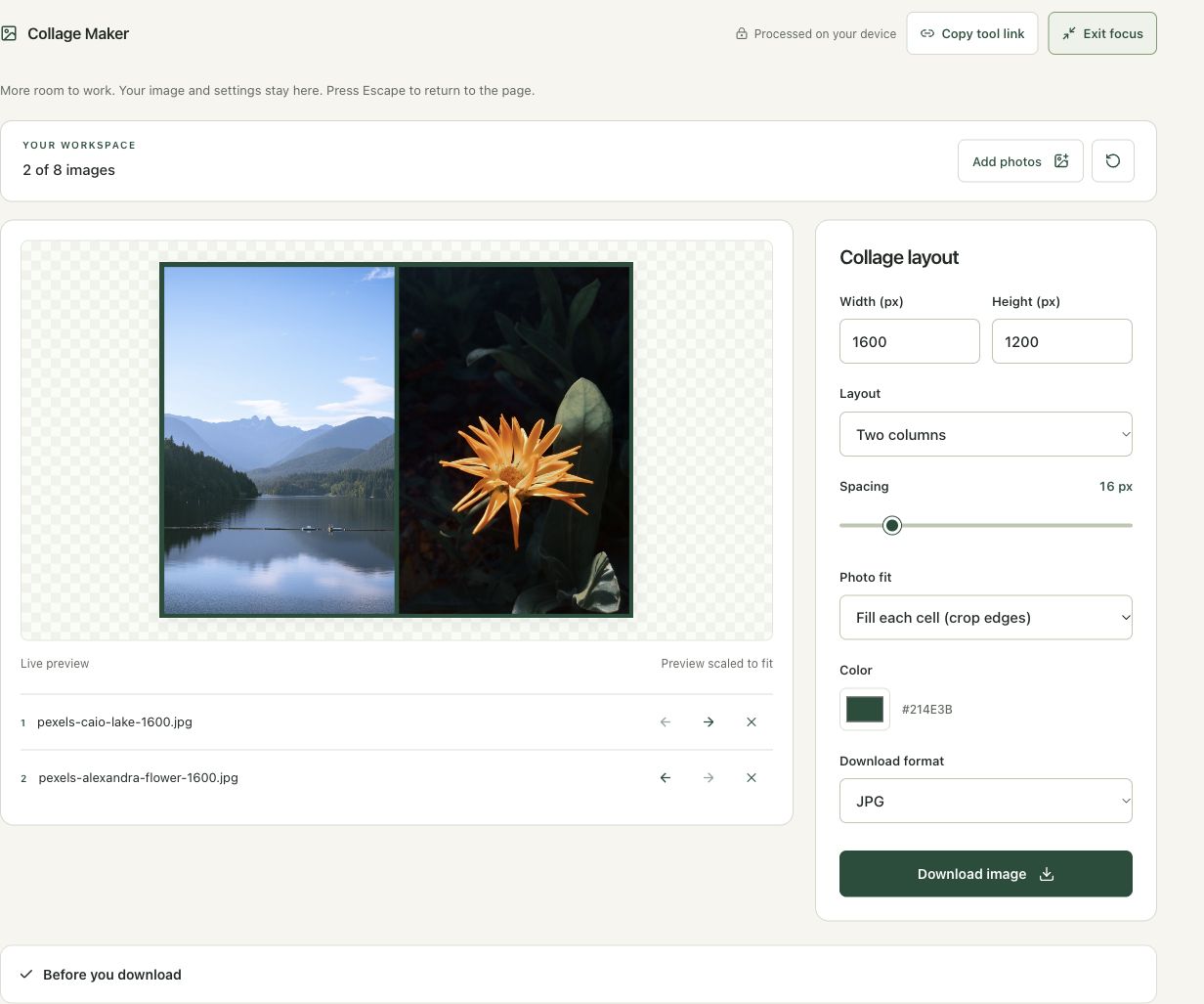
Task: Click the Copy tool link button
Action: point(972,33)
